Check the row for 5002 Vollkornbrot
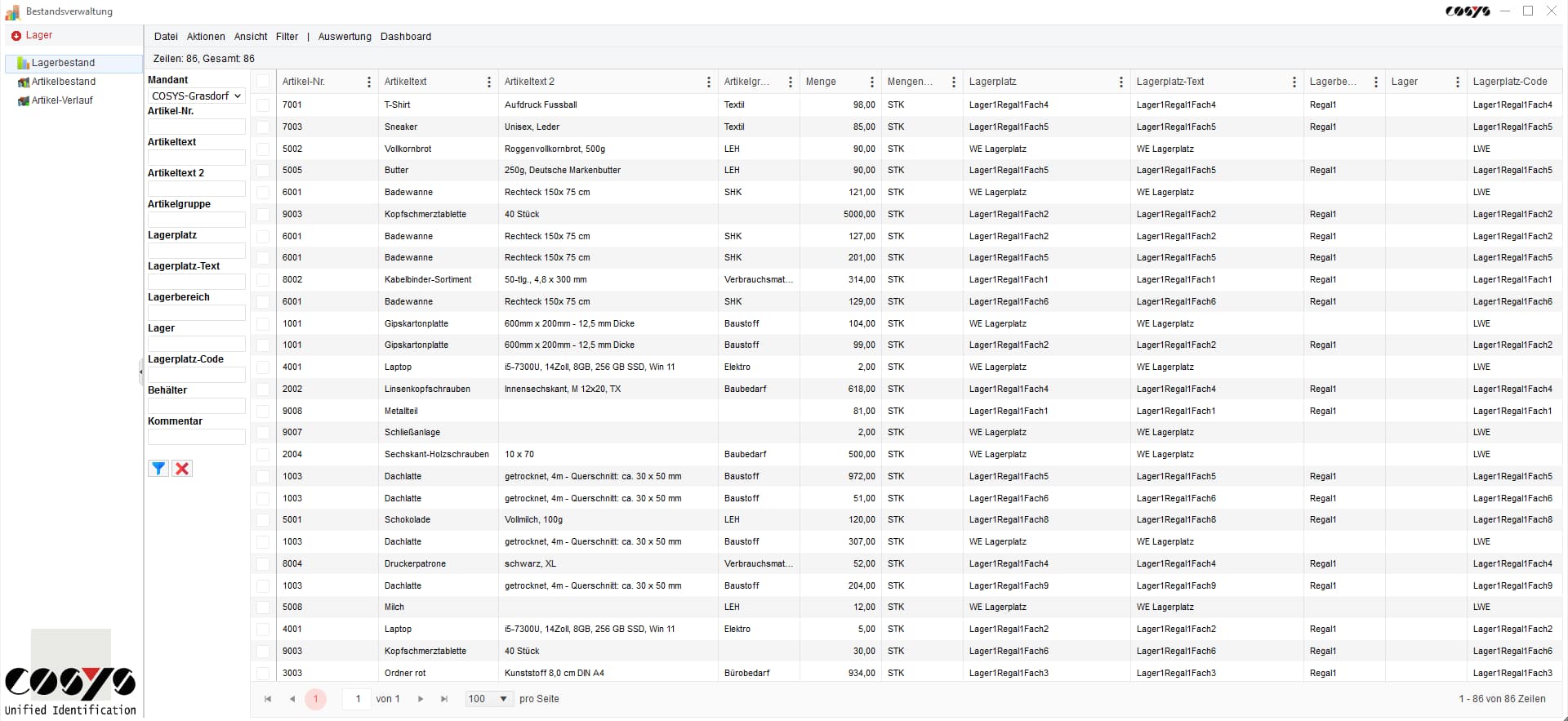This screenshot has width=1568, height=721. coord(263,149)
